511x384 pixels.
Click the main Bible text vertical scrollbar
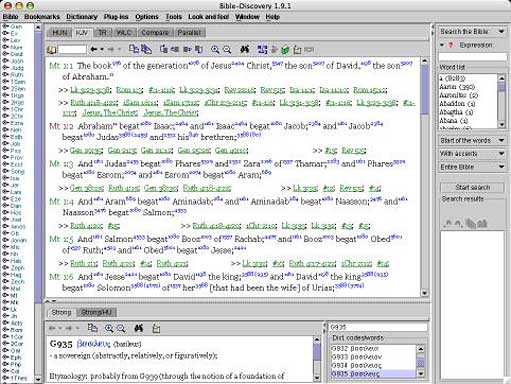[x=424, y=177]
